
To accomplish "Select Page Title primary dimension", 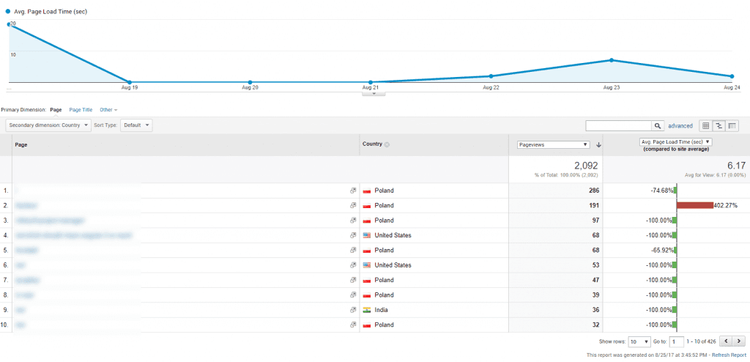I will click(x=81, y=110).
